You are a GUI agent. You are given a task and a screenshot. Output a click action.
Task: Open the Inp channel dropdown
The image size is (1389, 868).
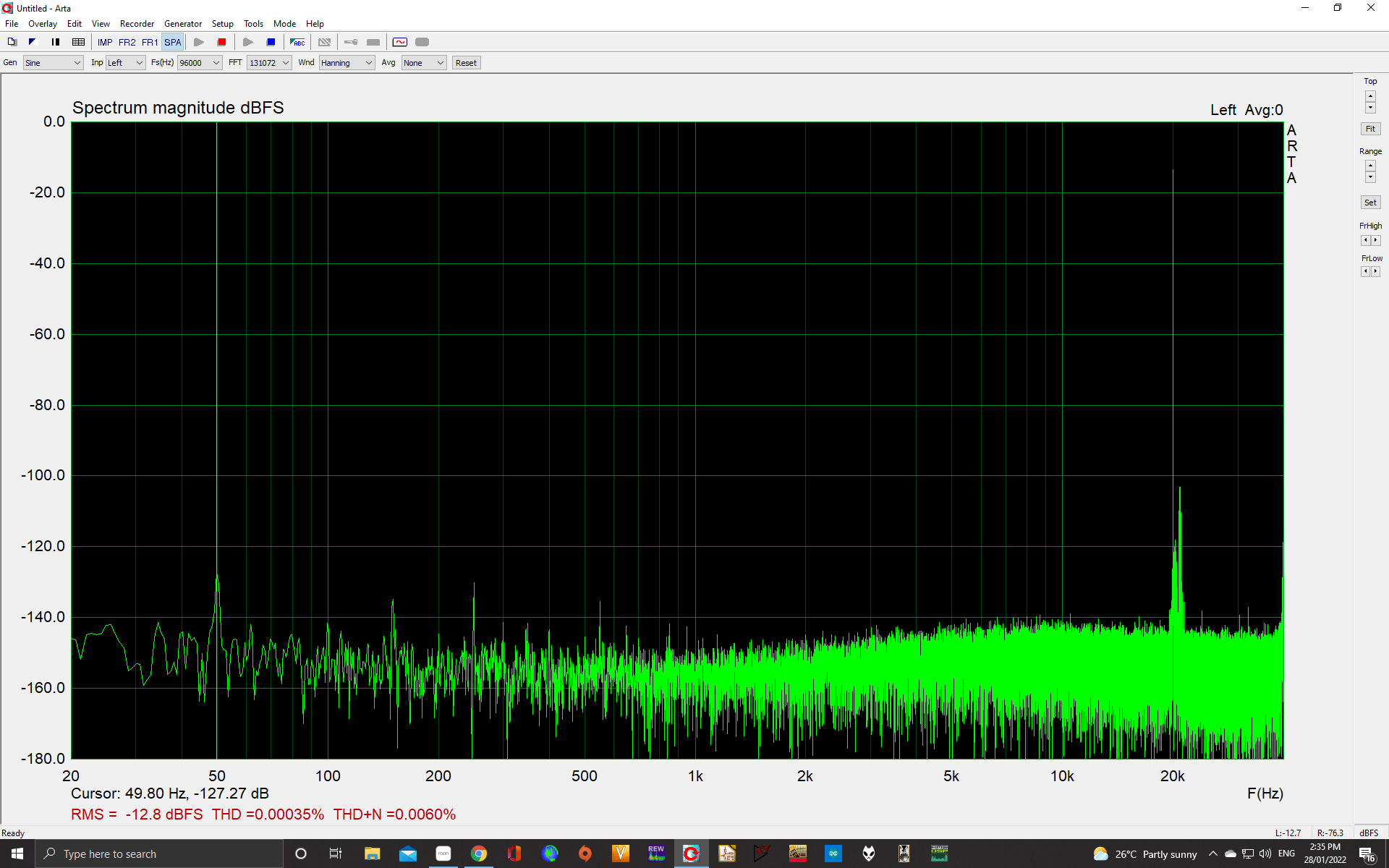pyautogui.click(x=126, y=63)
